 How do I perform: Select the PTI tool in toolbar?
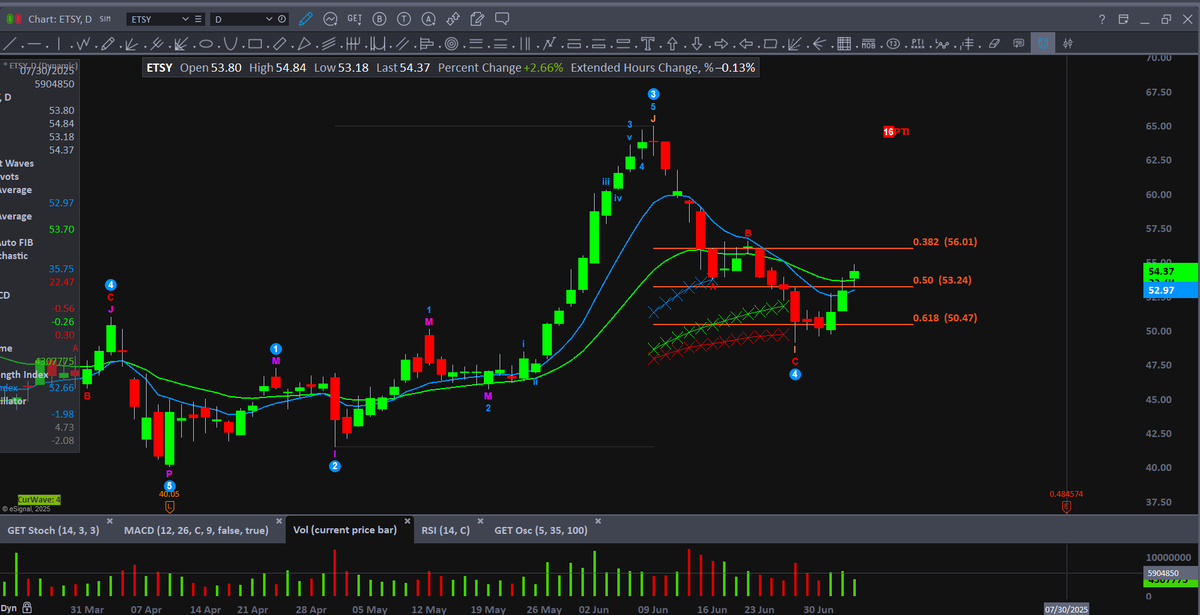tap(917, 43)
